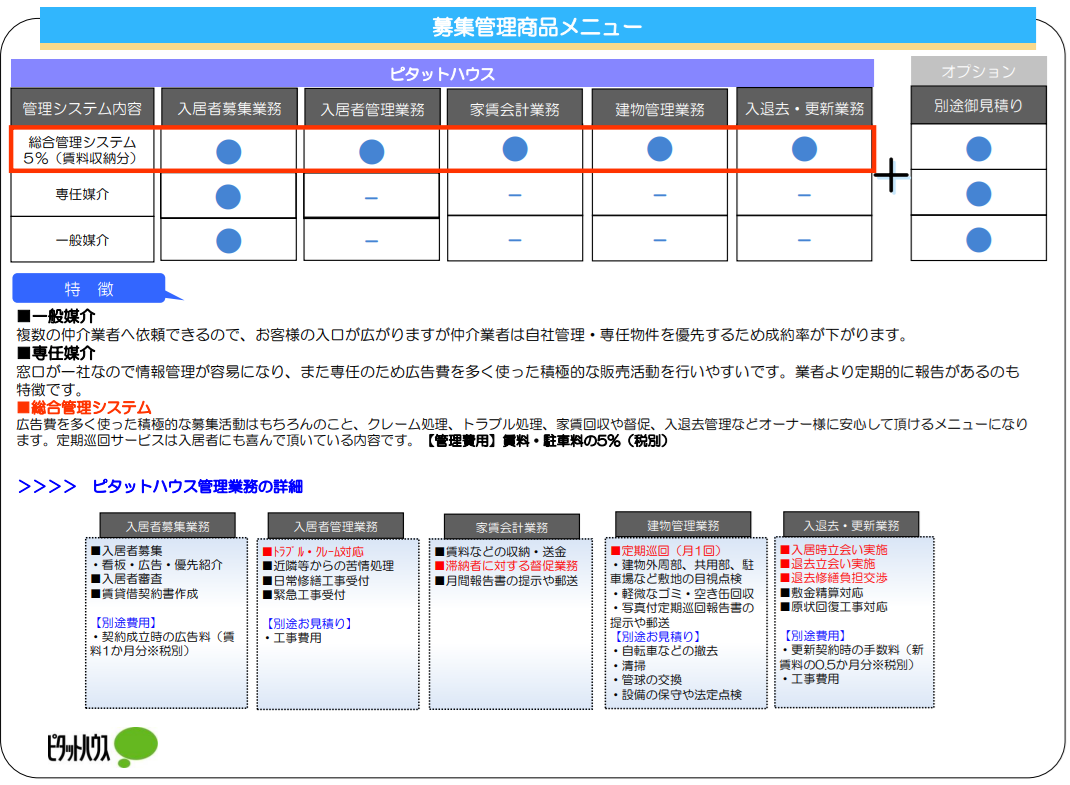1070x785 pixels.
Task: Click the black plus sign before the option column
Action: (x=891, y=175)
